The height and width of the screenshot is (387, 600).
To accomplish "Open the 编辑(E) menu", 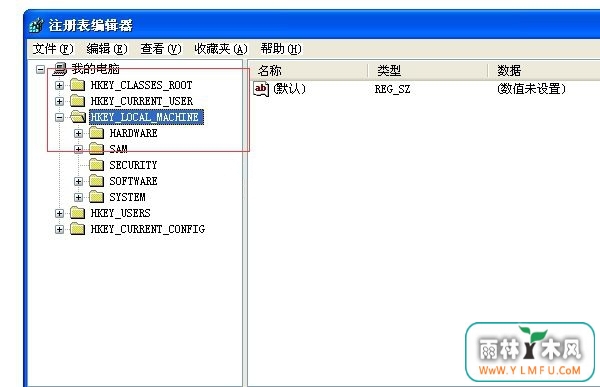I will [x=107, y=49].
